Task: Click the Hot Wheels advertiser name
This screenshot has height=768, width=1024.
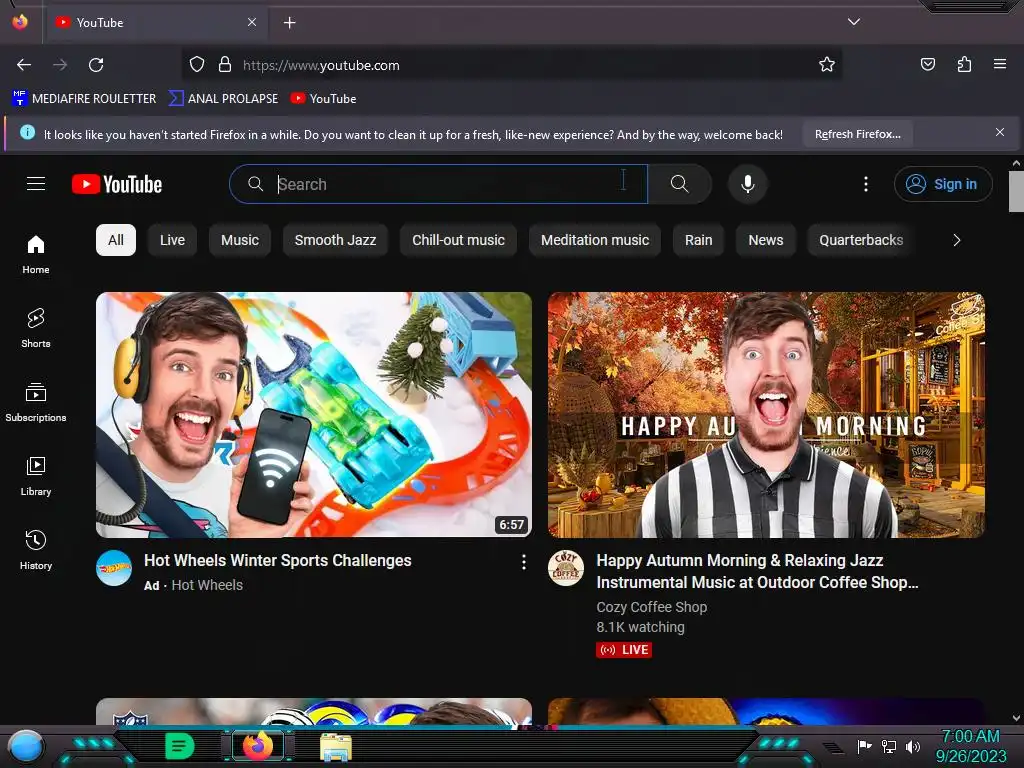Action: [207, 585]
